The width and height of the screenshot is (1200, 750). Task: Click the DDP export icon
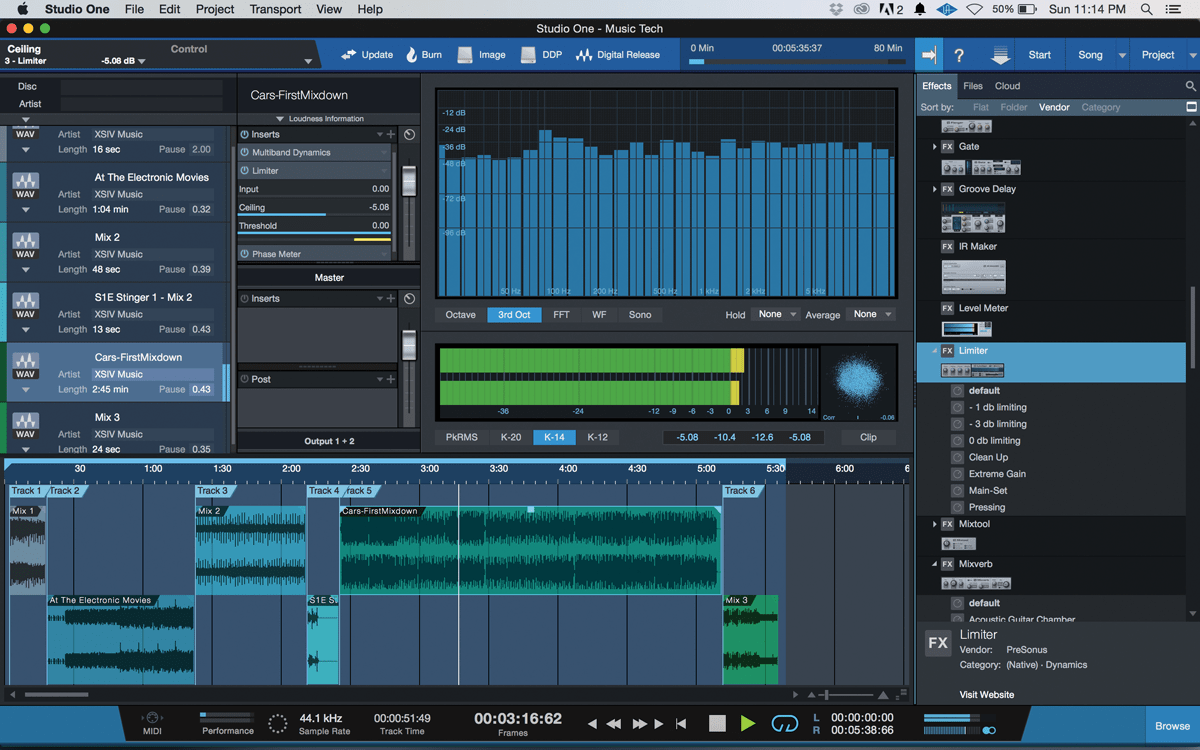pyautogui.click(x=528, y=55)
